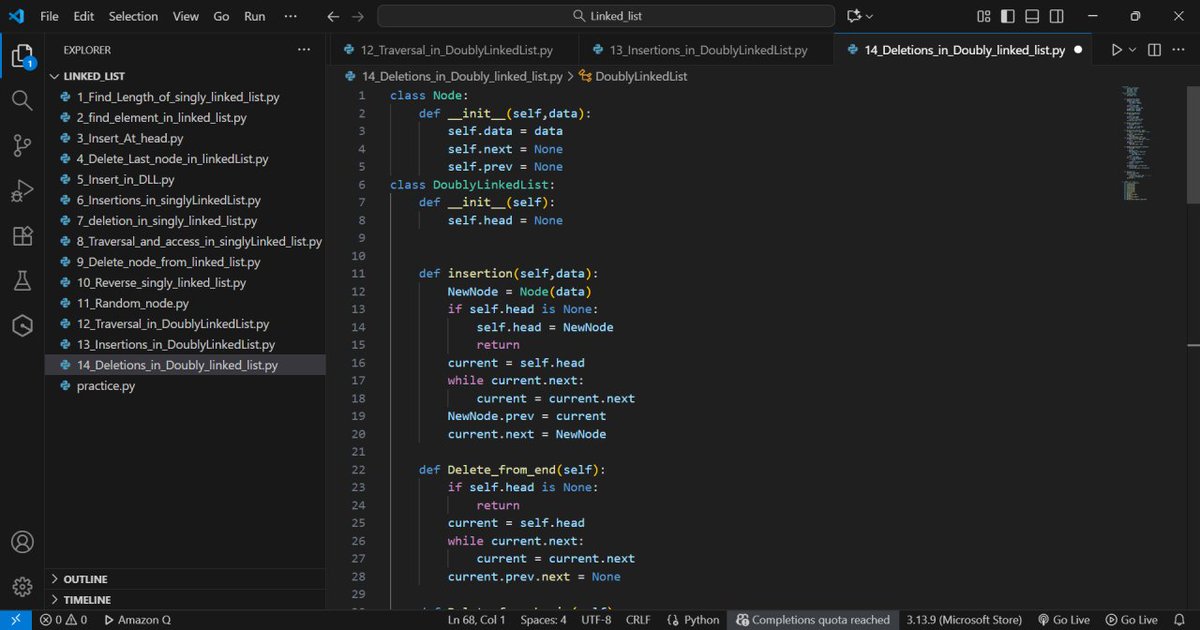The image size is (1200, 630).
Task: Start the Go Live server
Action: click(1064, 619)
